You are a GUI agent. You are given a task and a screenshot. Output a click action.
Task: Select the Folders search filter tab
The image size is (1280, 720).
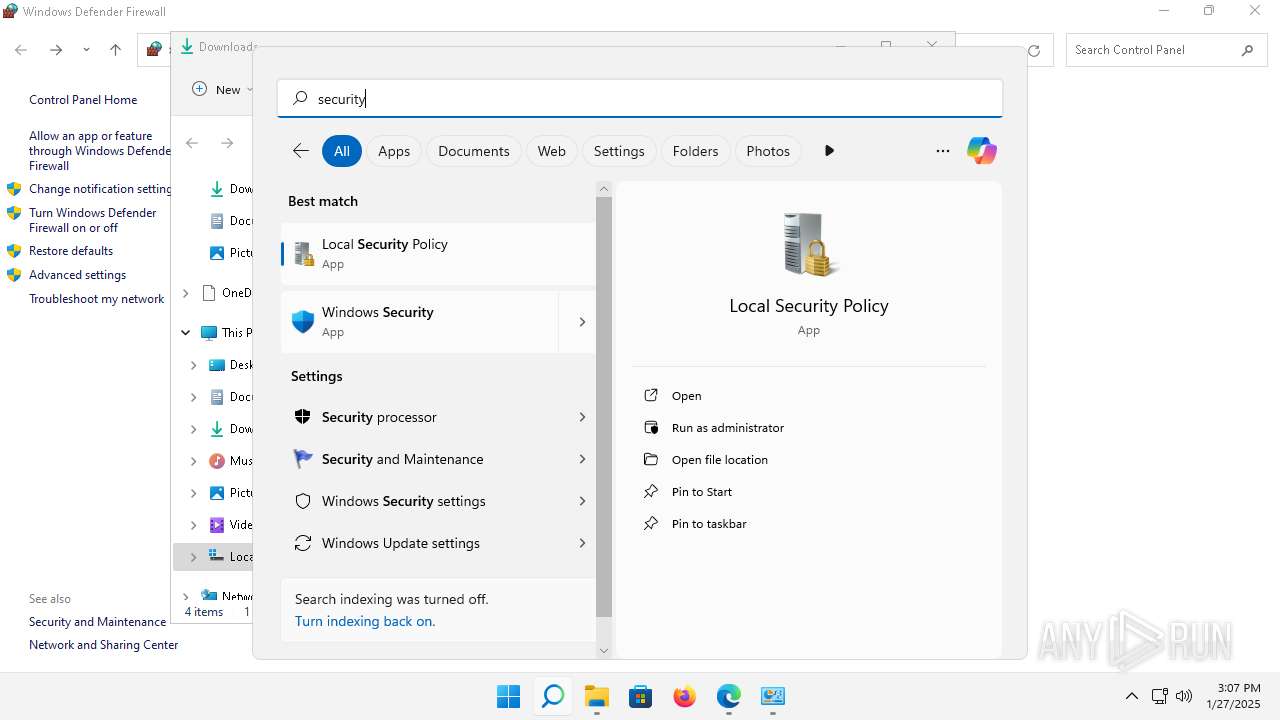[x=696, y=151]
